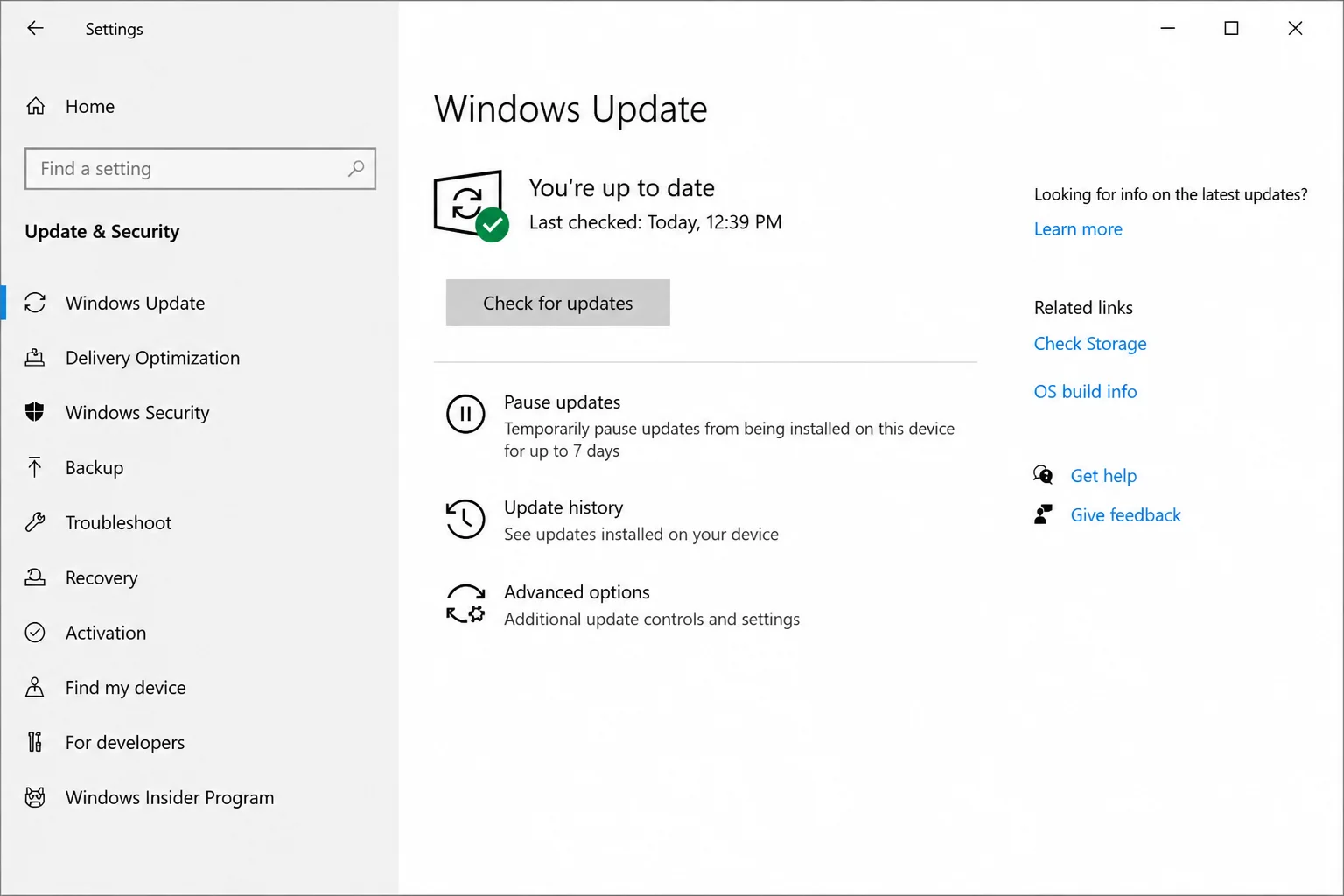Open Windows Insider Program settings
1344x896 pixels.
click(x=170, y=797)
